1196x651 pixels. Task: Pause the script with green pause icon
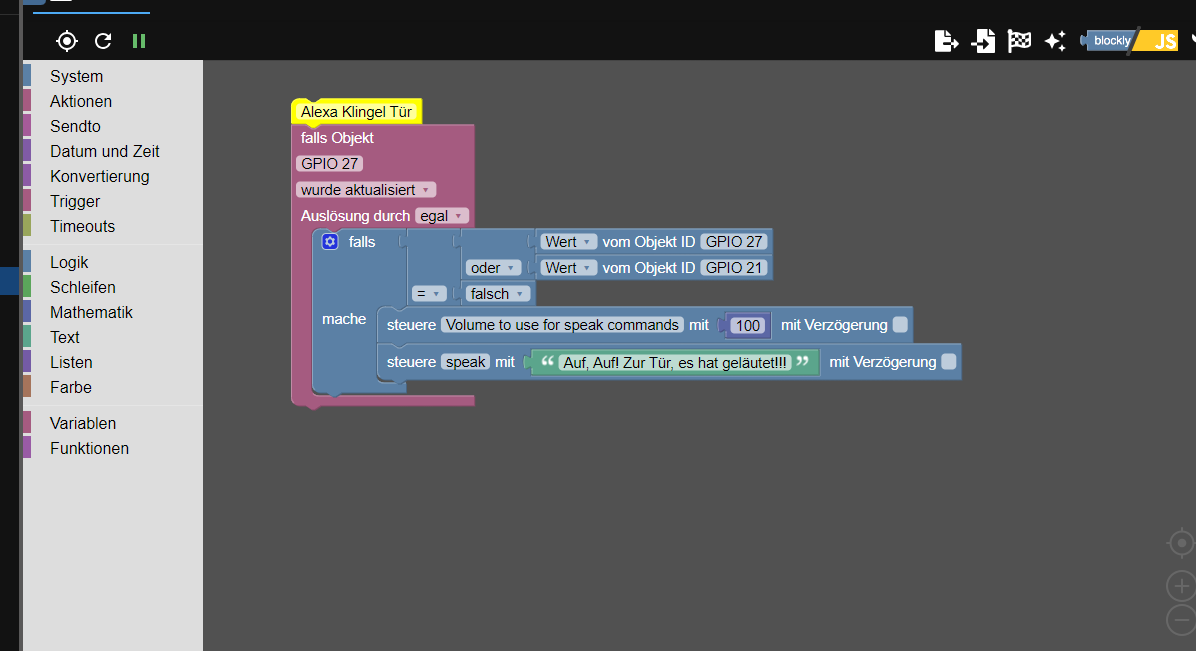click(139, 40)
